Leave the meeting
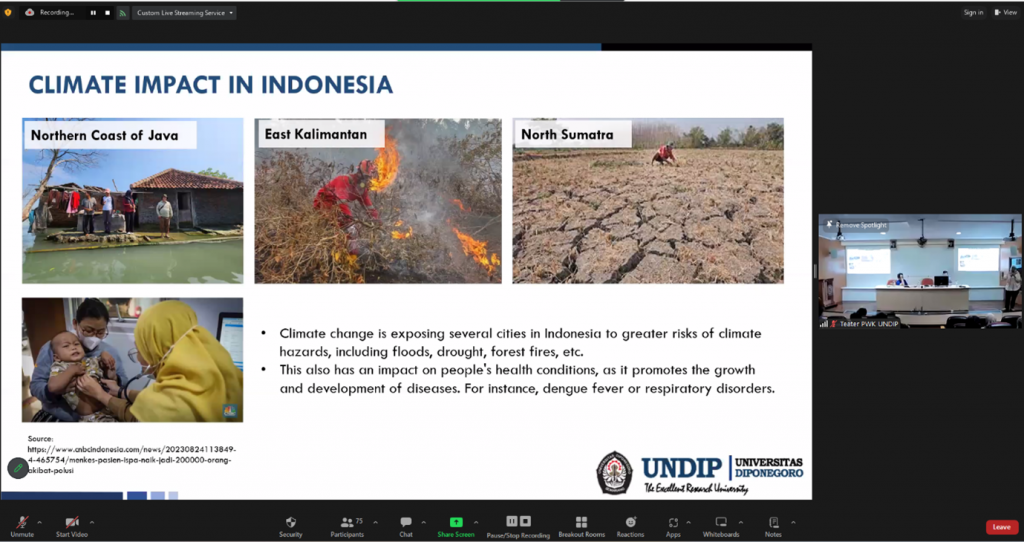The image size is (1024, 542). coord(1001,527)
